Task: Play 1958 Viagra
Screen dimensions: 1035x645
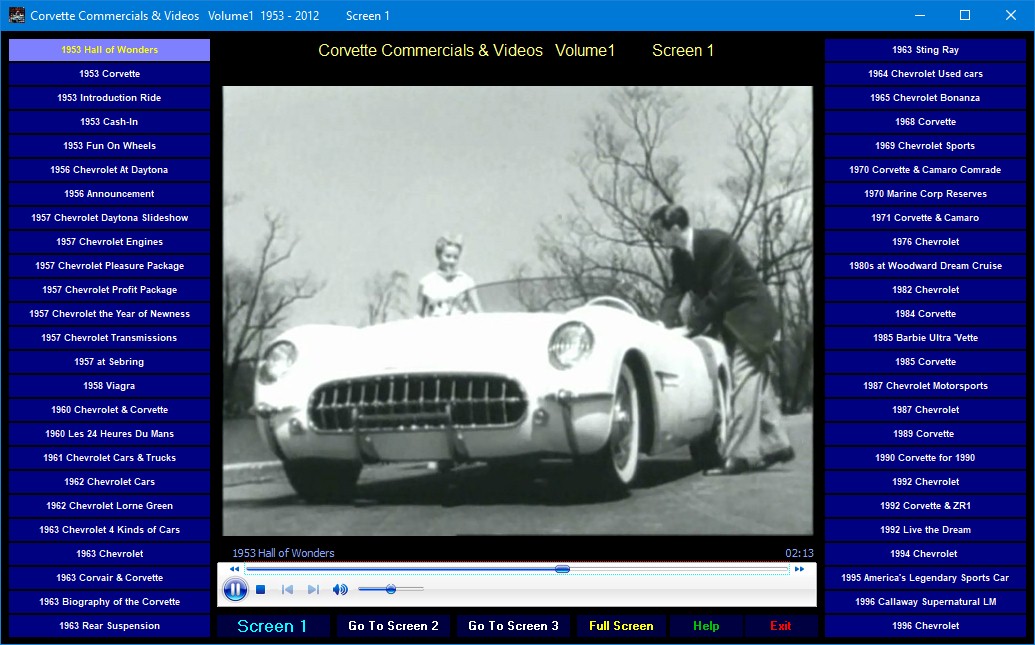Action: pyautogui.click(x=110, y=386)
